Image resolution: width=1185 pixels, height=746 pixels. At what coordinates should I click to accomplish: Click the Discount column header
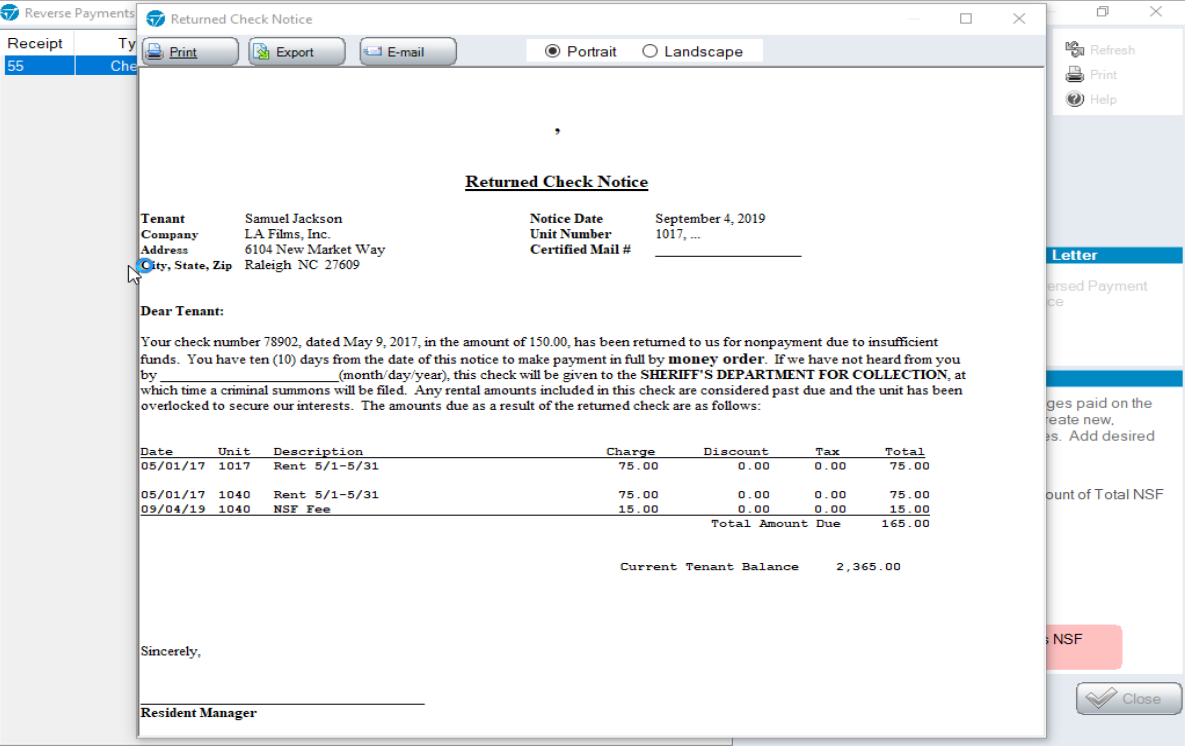tap(735, 451)
